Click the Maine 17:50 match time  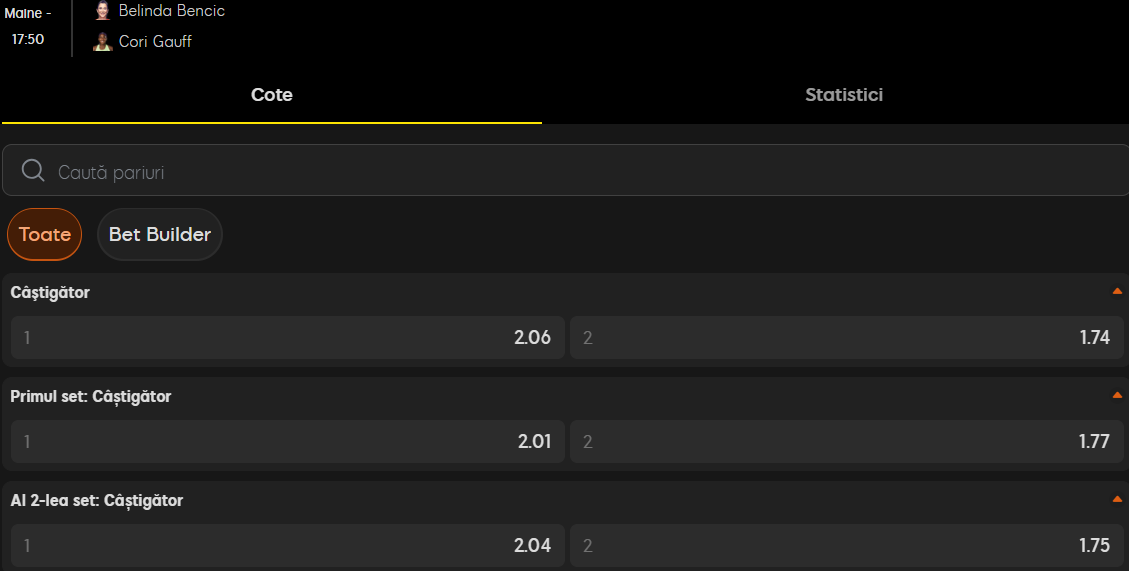pos(28,27)
